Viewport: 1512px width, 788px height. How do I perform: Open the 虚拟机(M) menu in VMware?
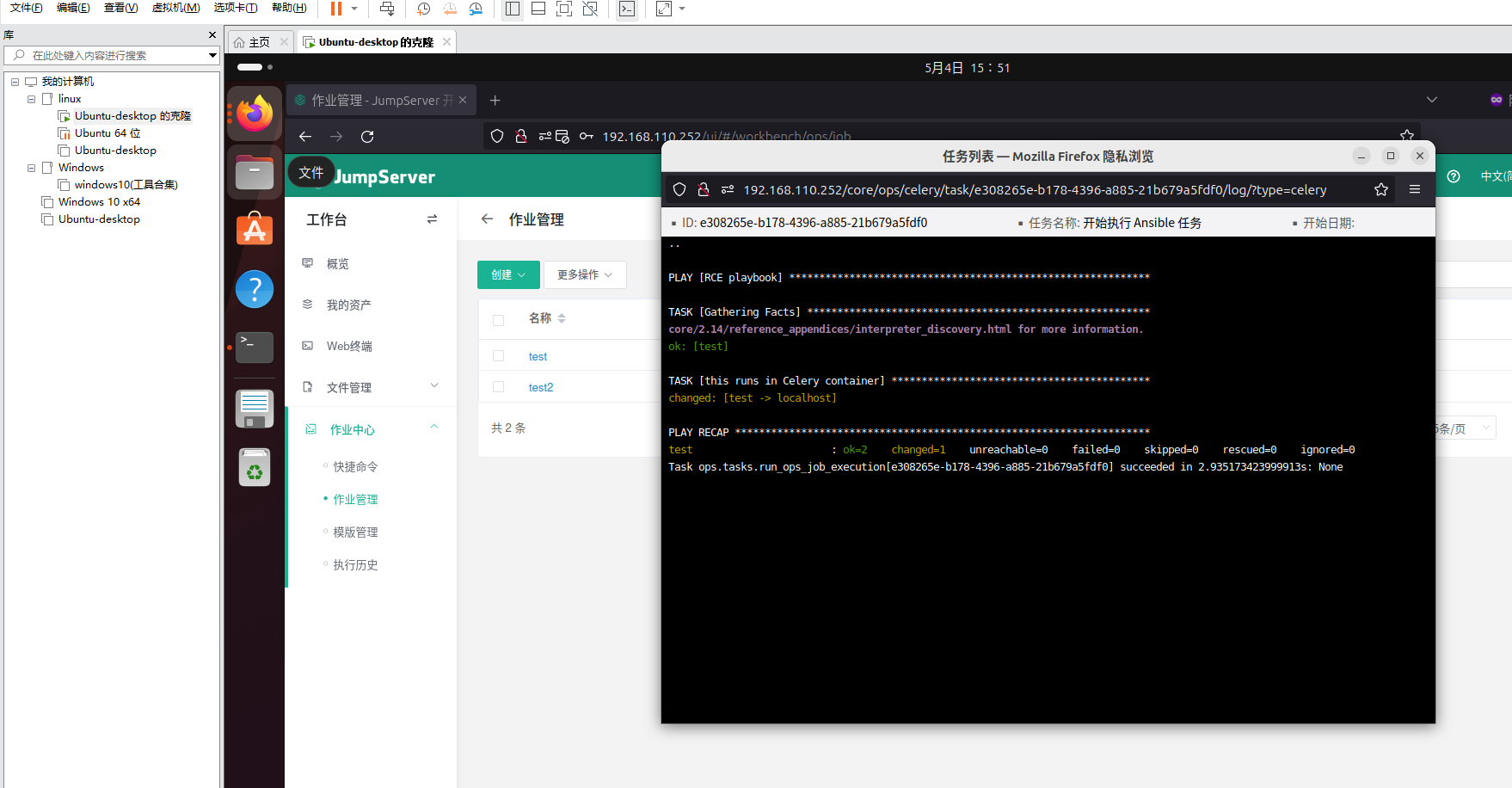(175, 8)
